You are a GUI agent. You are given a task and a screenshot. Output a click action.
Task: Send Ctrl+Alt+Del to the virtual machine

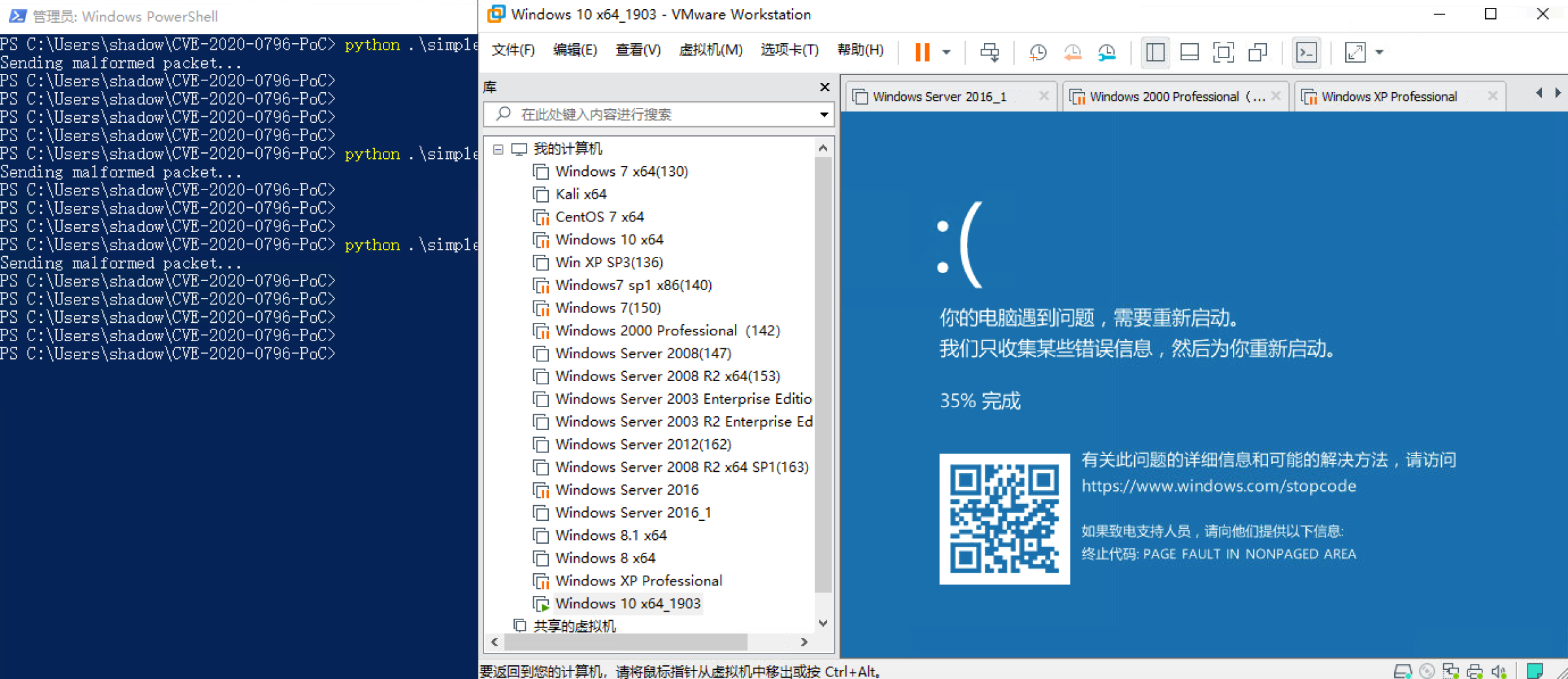tap(990, 52)
